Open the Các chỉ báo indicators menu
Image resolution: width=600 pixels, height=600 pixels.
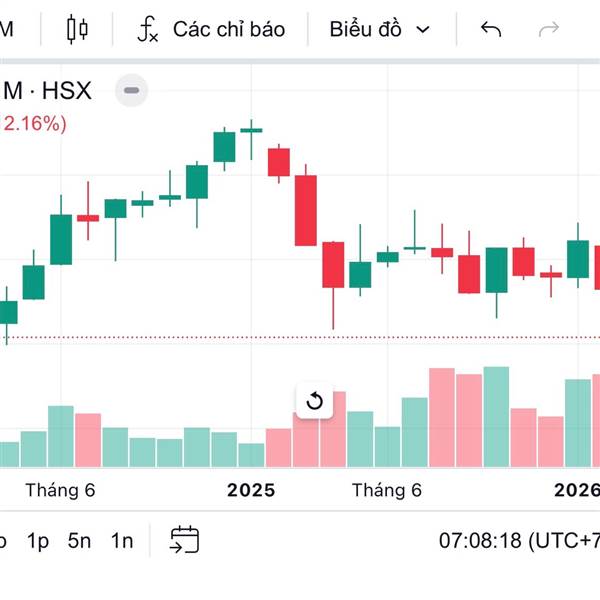(211, 29)
